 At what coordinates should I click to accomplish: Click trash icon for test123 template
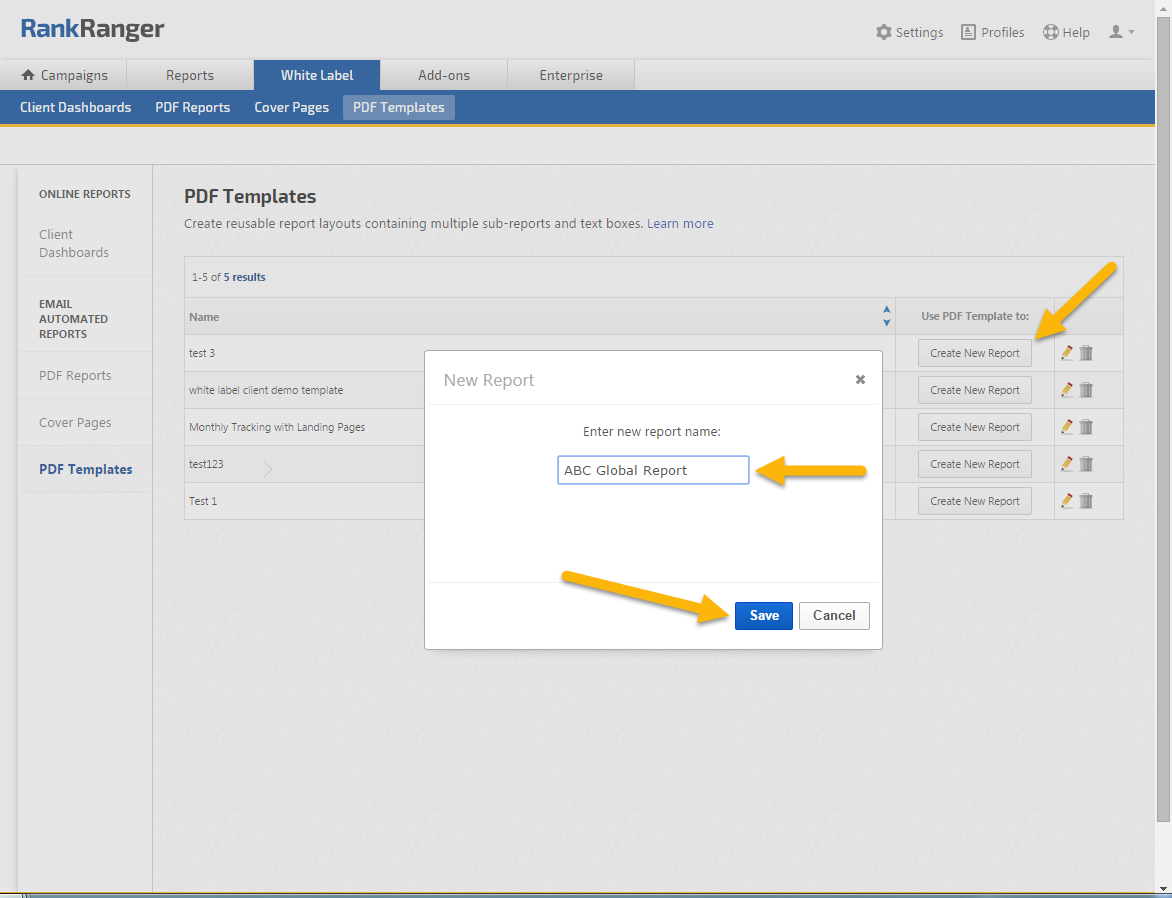pyautogui.click(x=1086, y=464)
